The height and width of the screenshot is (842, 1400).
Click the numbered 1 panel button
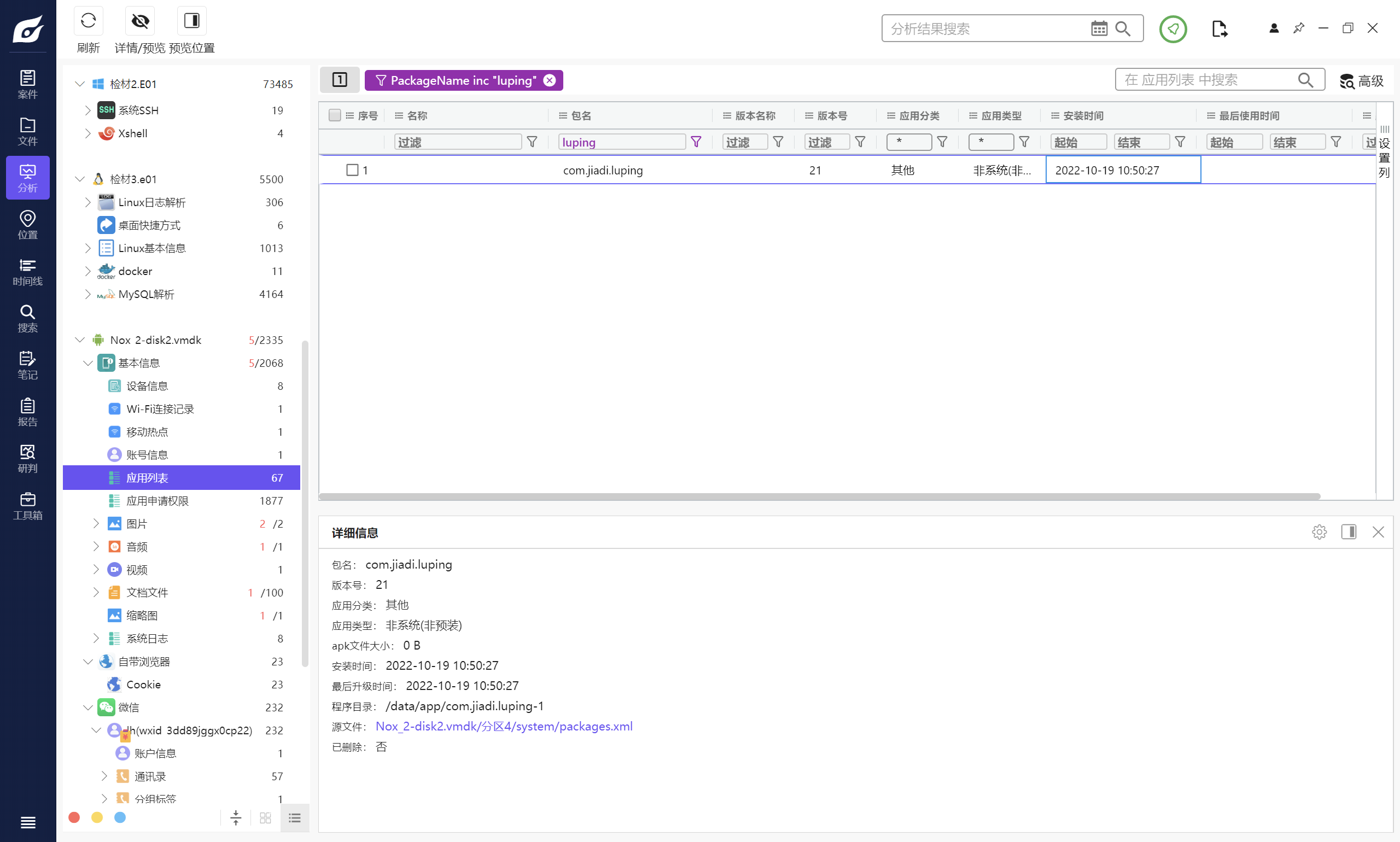[x=340, y=79]
